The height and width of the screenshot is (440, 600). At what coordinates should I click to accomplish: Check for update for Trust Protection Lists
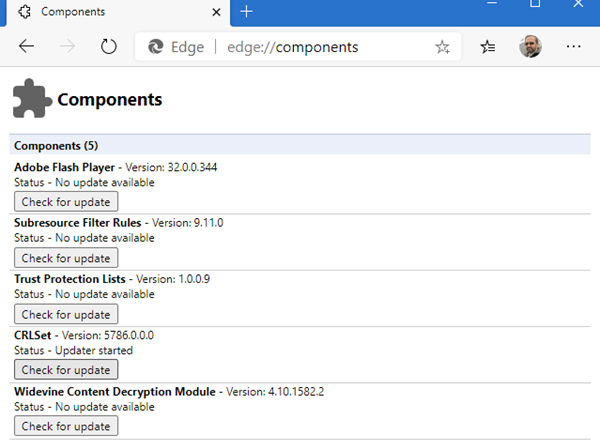point(66,314)
